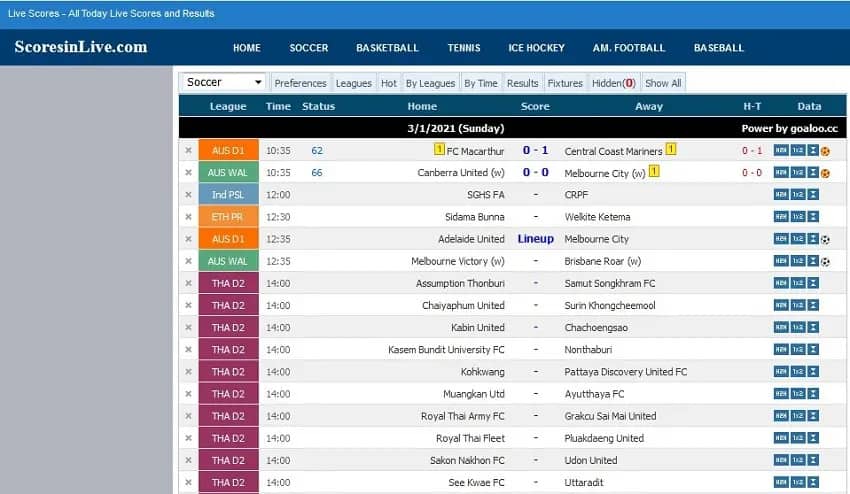This screenshot has height=494, width=850.
Task: Hide the See Kwae FC match row
Action: pos(188,483)
